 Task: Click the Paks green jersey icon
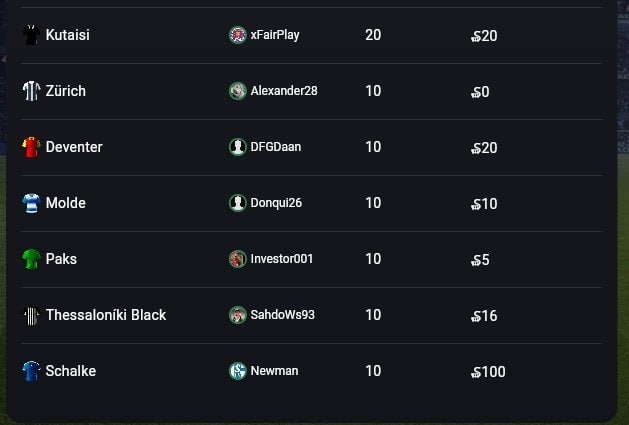pos(31,259)
